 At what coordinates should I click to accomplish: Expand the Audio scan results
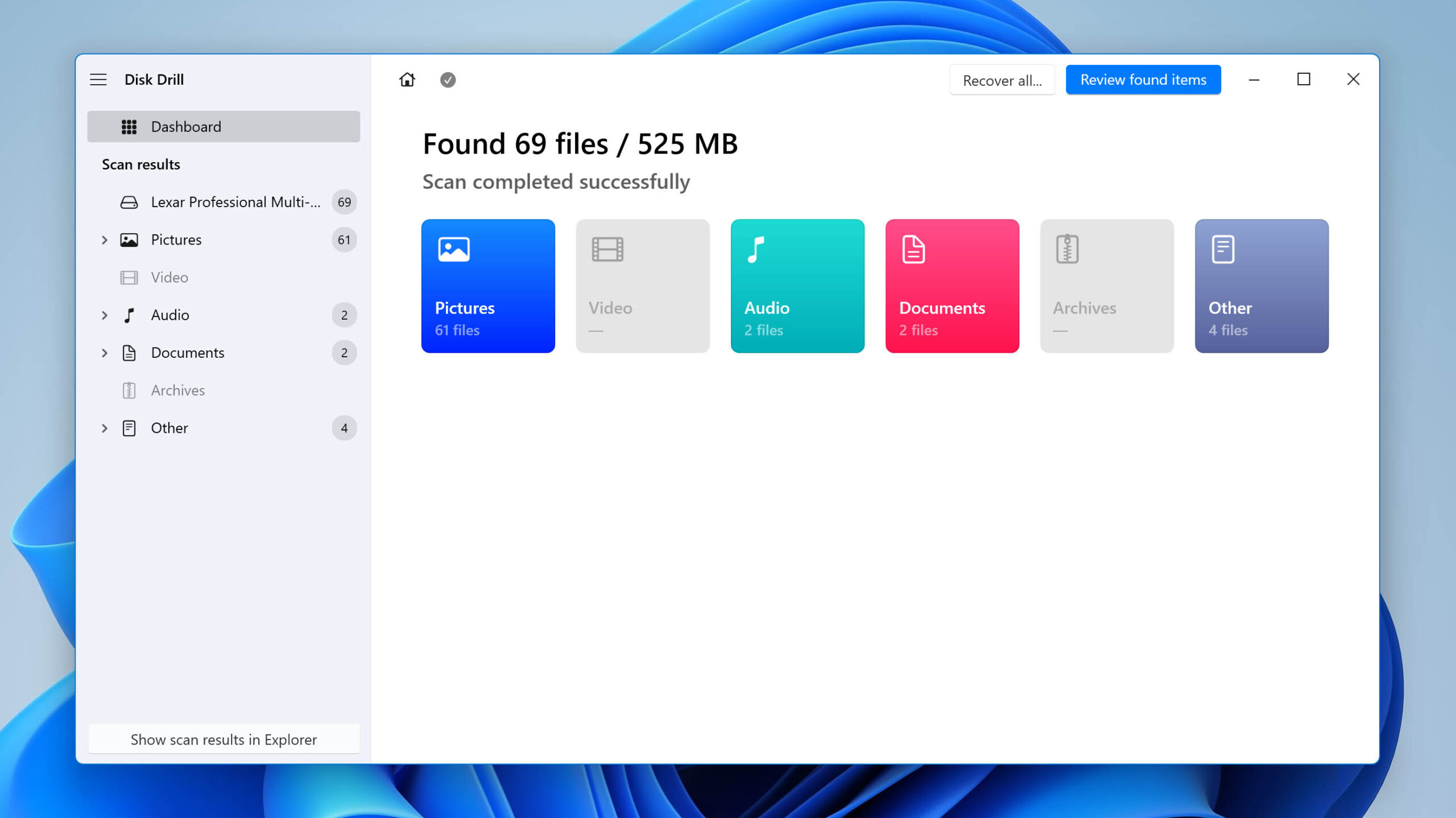(104, 315)
